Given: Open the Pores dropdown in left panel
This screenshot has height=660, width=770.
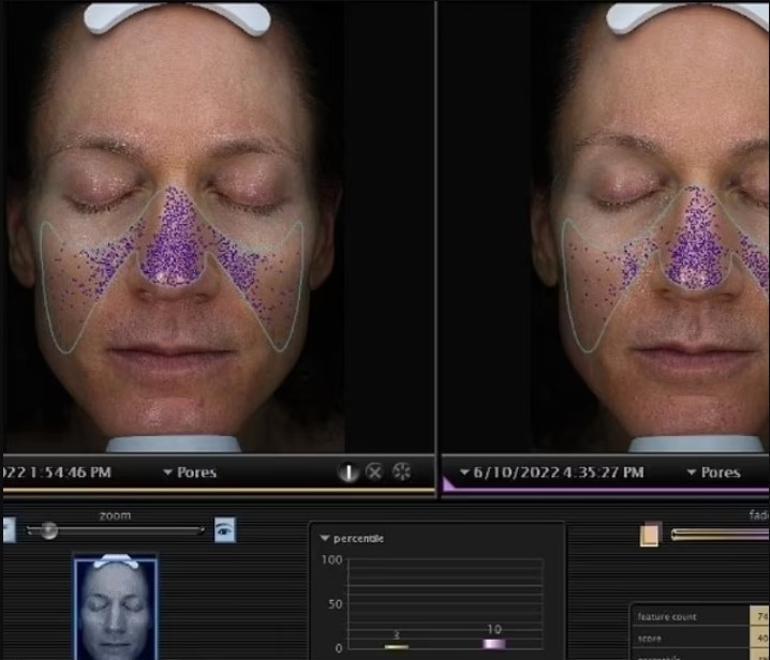Looking at the screenshot, I should click(190, 472).
